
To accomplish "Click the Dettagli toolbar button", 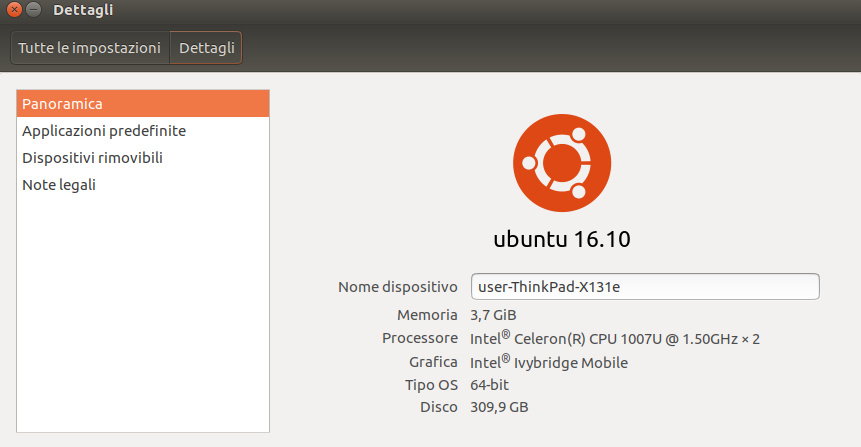I will point(206,48).
